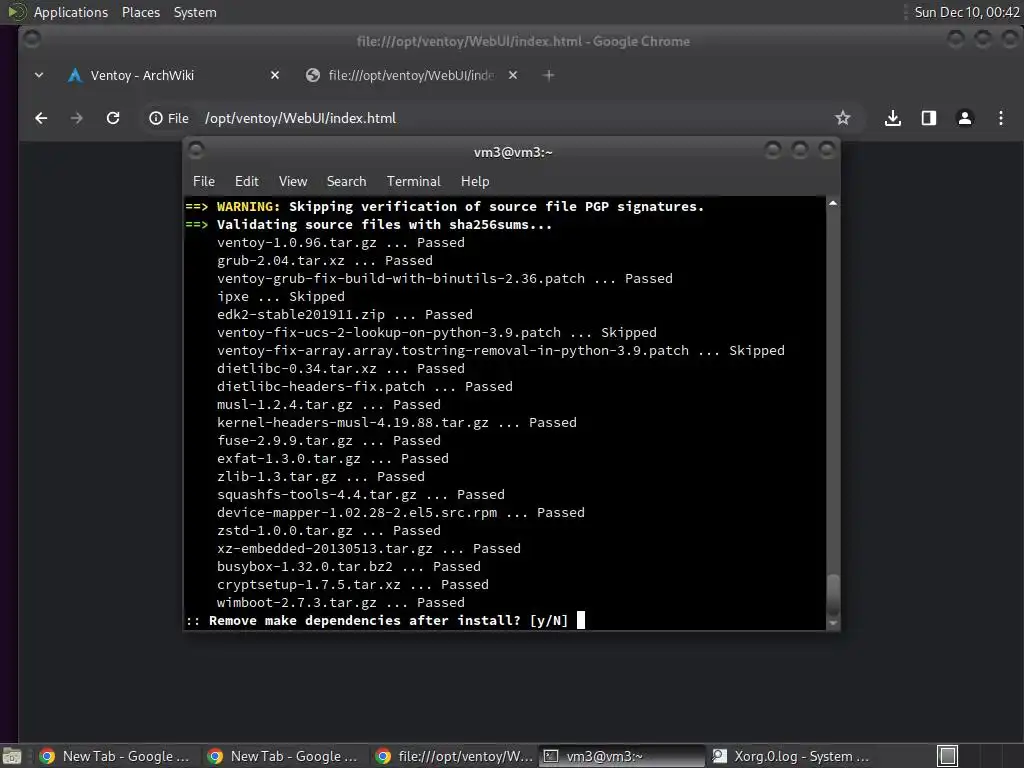This screenshot has width=1024, height=768.
Task: Click 'cryptsetup-1.7.5.tar.xz ... Passed' line
Action: (353, 584)
